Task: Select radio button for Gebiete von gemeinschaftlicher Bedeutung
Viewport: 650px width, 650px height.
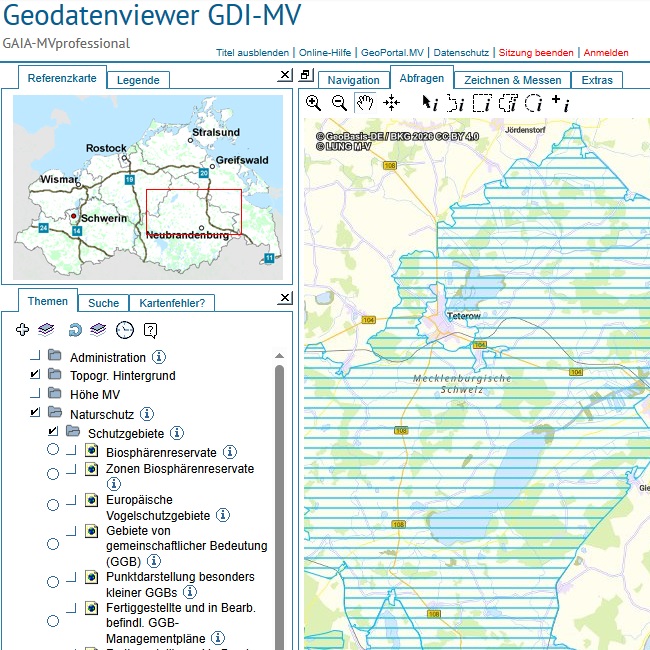Action: pos(53,544)
